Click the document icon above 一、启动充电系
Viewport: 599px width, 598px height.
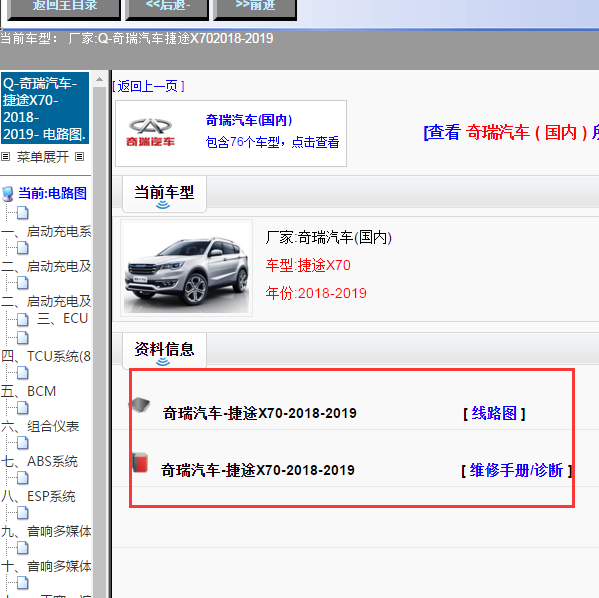(23, 213)
